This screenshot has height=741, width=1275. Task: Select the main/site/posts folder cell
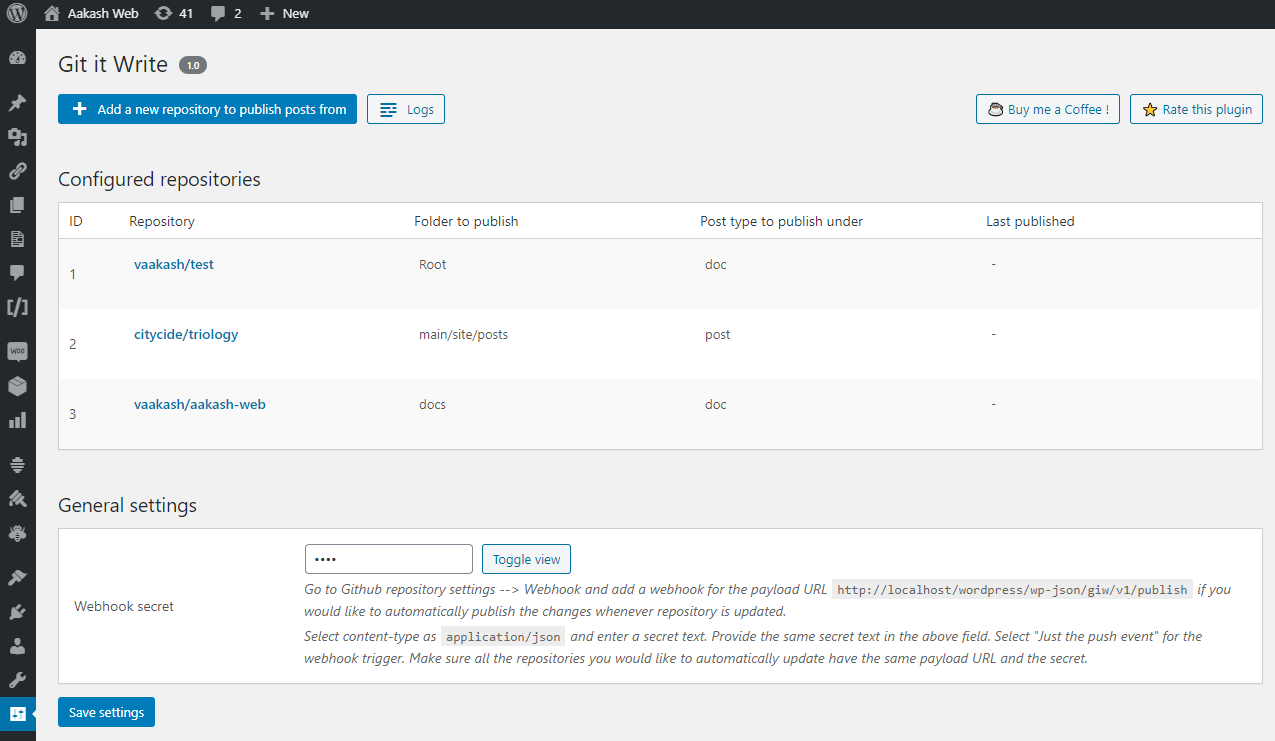coord(463,335)
